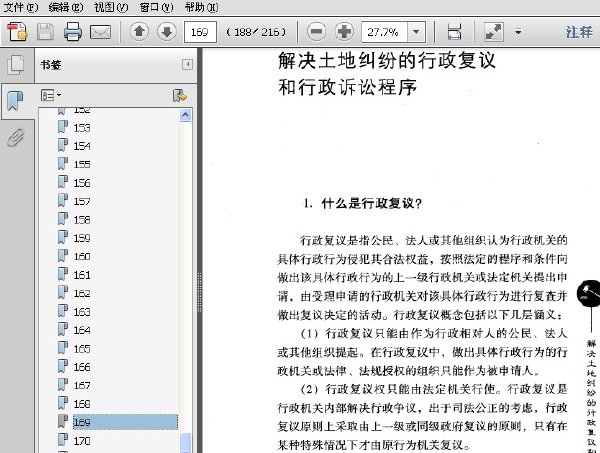Show the page thumbnails panel
Viewport: 600px width, 453px height.
coord(16,65)
